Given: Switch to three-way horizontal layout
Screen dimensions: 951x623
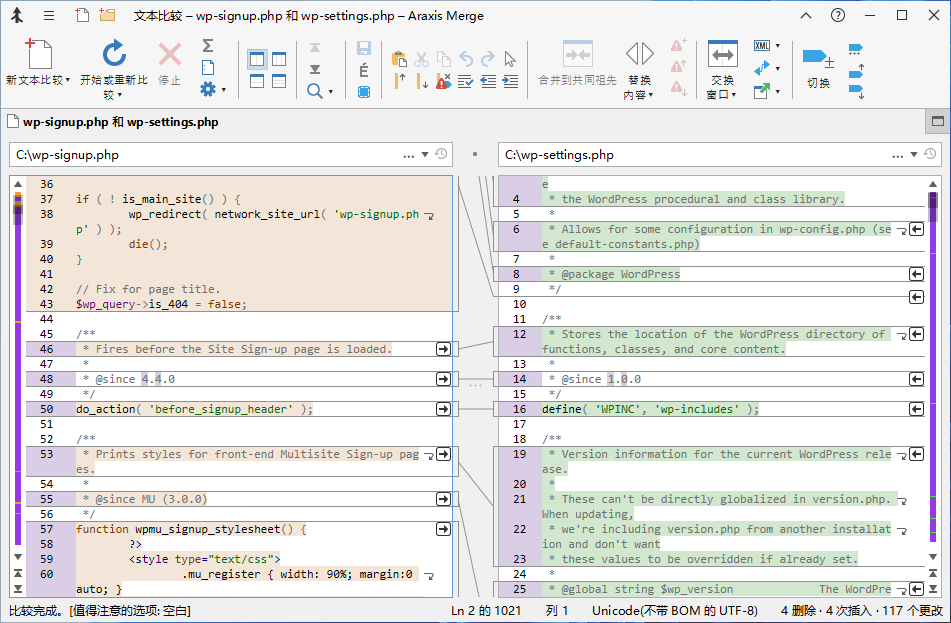Looking at the screenshot, I should [x=279, y=81].
